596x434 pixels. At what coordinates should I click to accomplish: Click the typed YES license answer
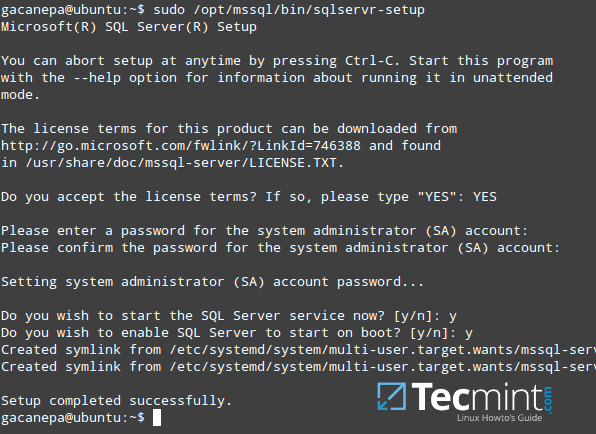point(485,196)
